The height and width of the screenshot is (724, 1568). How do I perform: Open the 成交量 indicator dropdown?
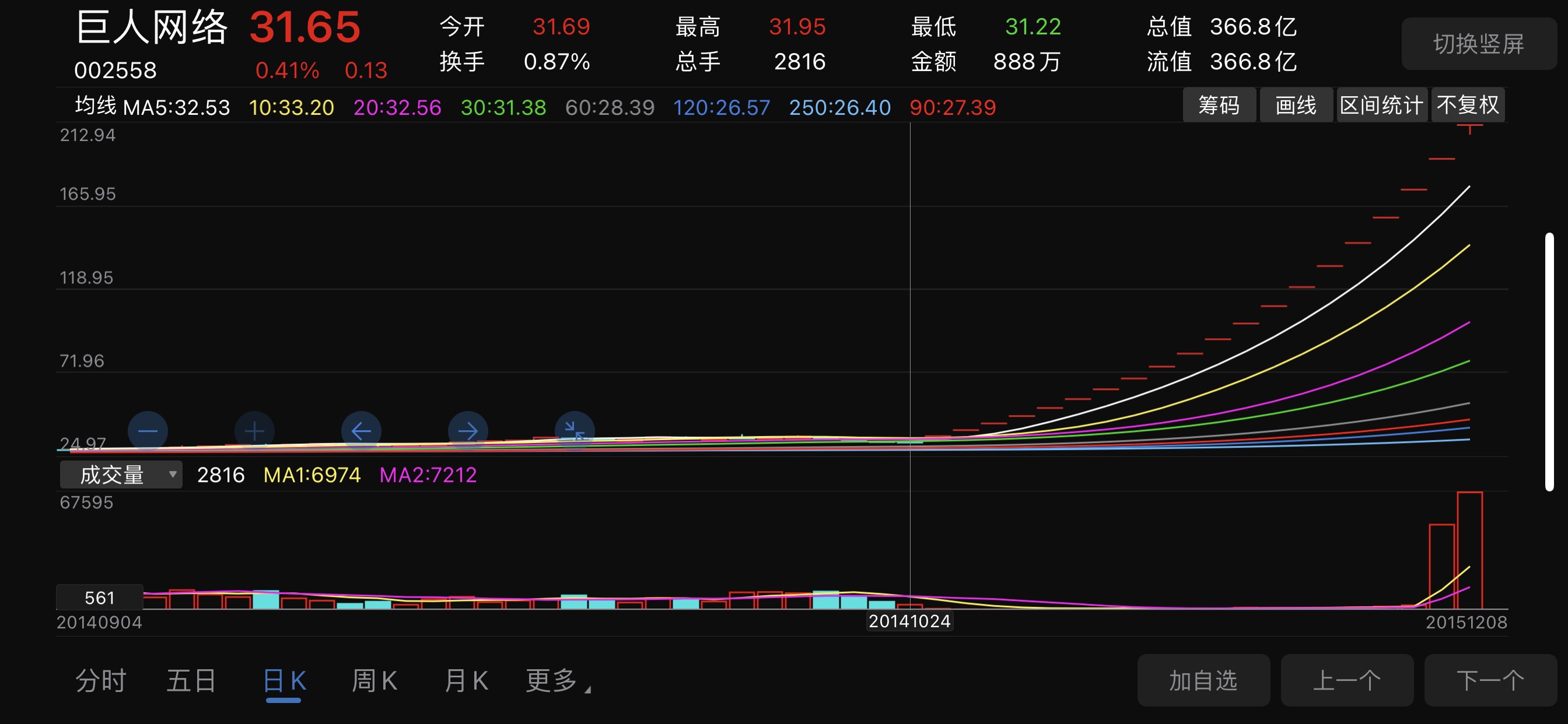click(x=121, y=475)
